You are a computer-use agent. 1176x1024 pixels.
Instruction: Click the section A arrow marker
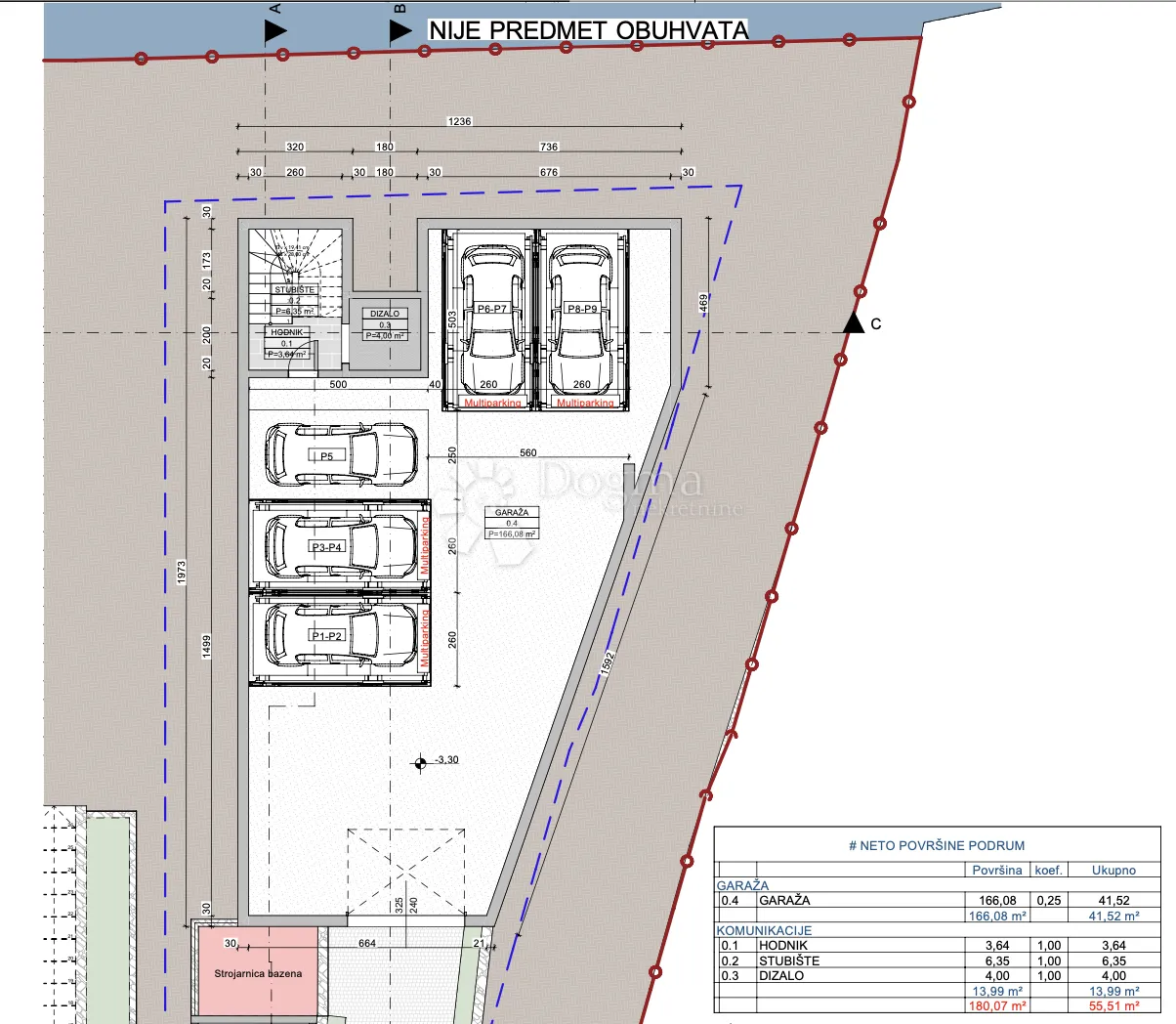(x=275, y=31)
